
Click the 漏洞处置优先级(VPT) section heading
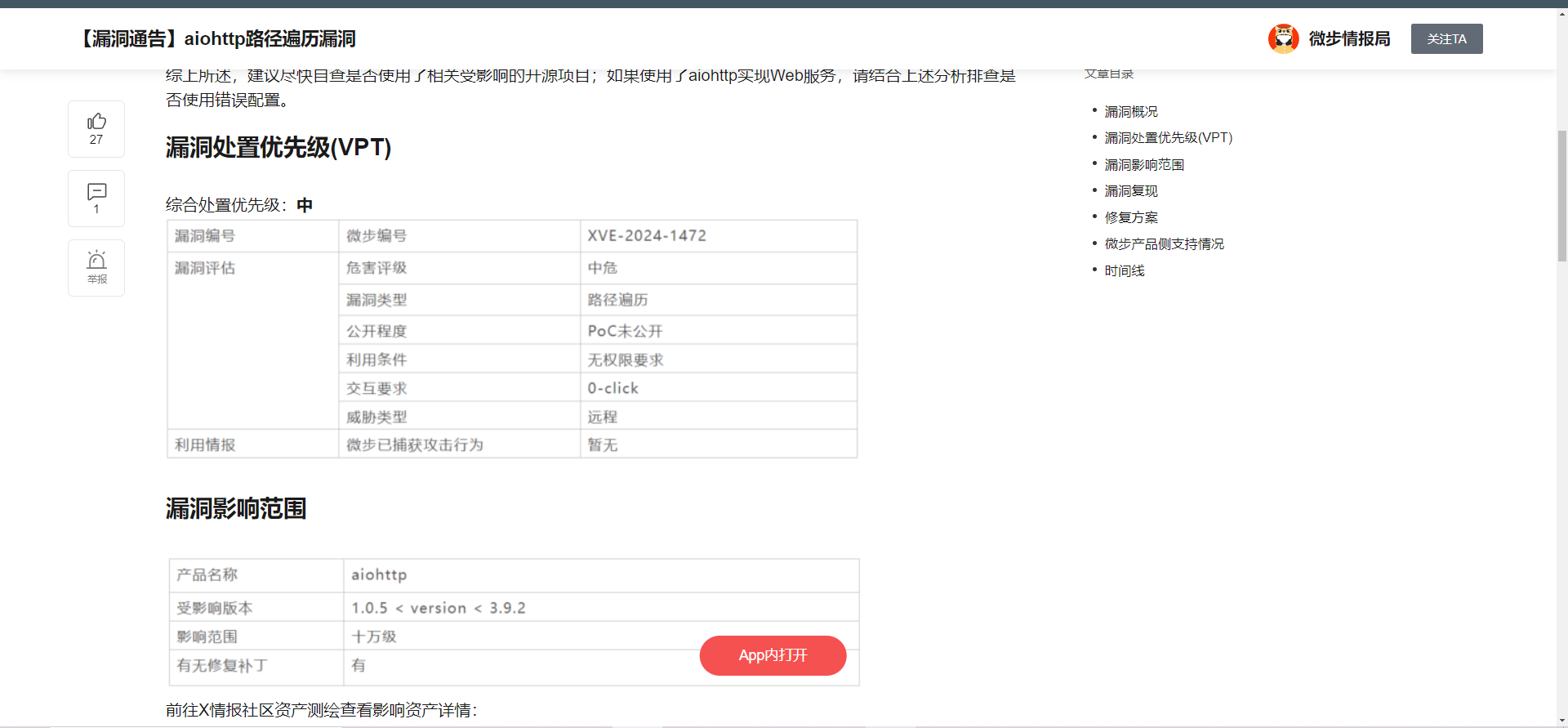278,147
